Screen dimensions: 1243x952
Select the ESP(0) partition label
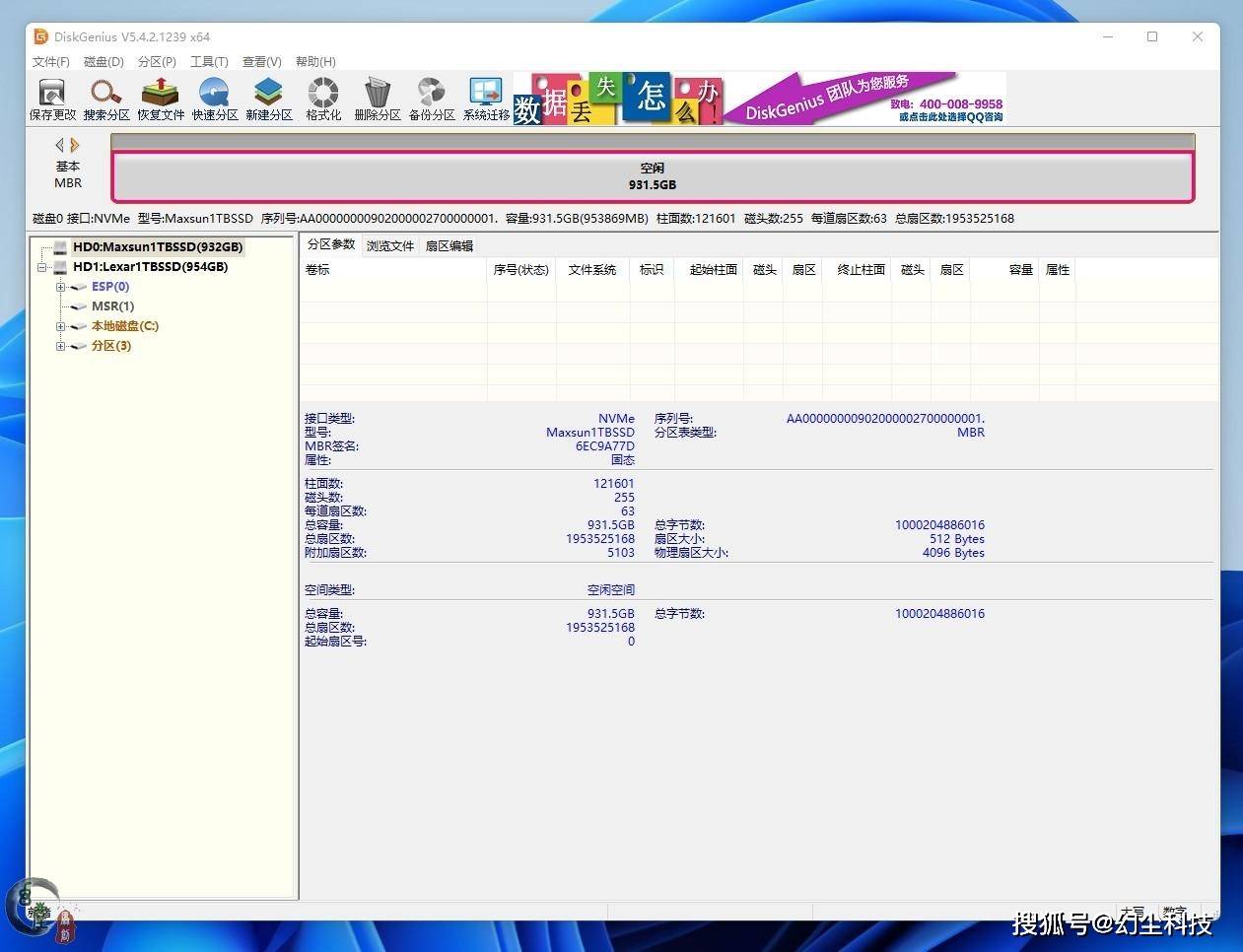click(x=110, y=287)
